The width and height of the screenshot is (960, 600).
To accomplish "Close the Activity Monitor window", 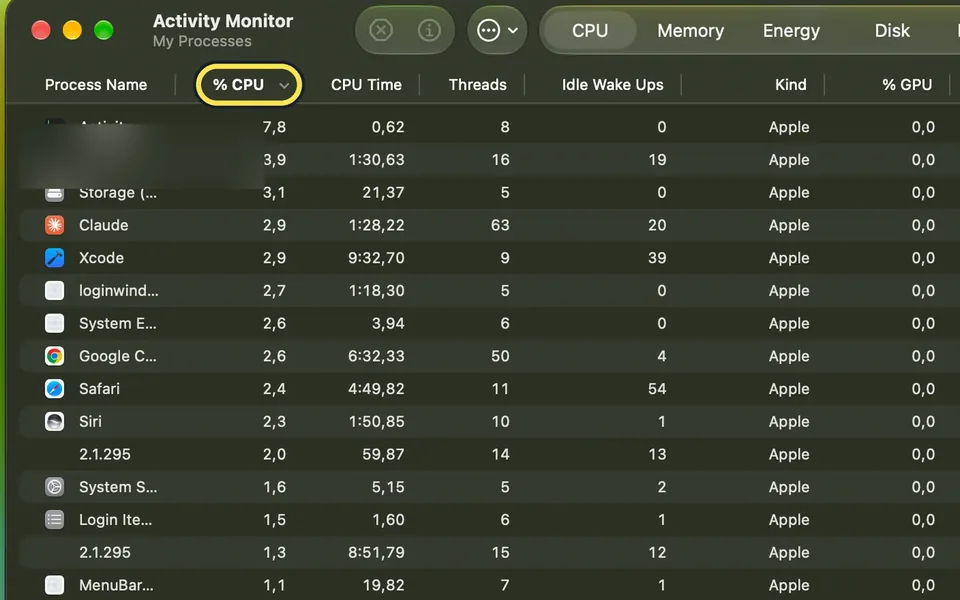I will [x=41, y=30].
